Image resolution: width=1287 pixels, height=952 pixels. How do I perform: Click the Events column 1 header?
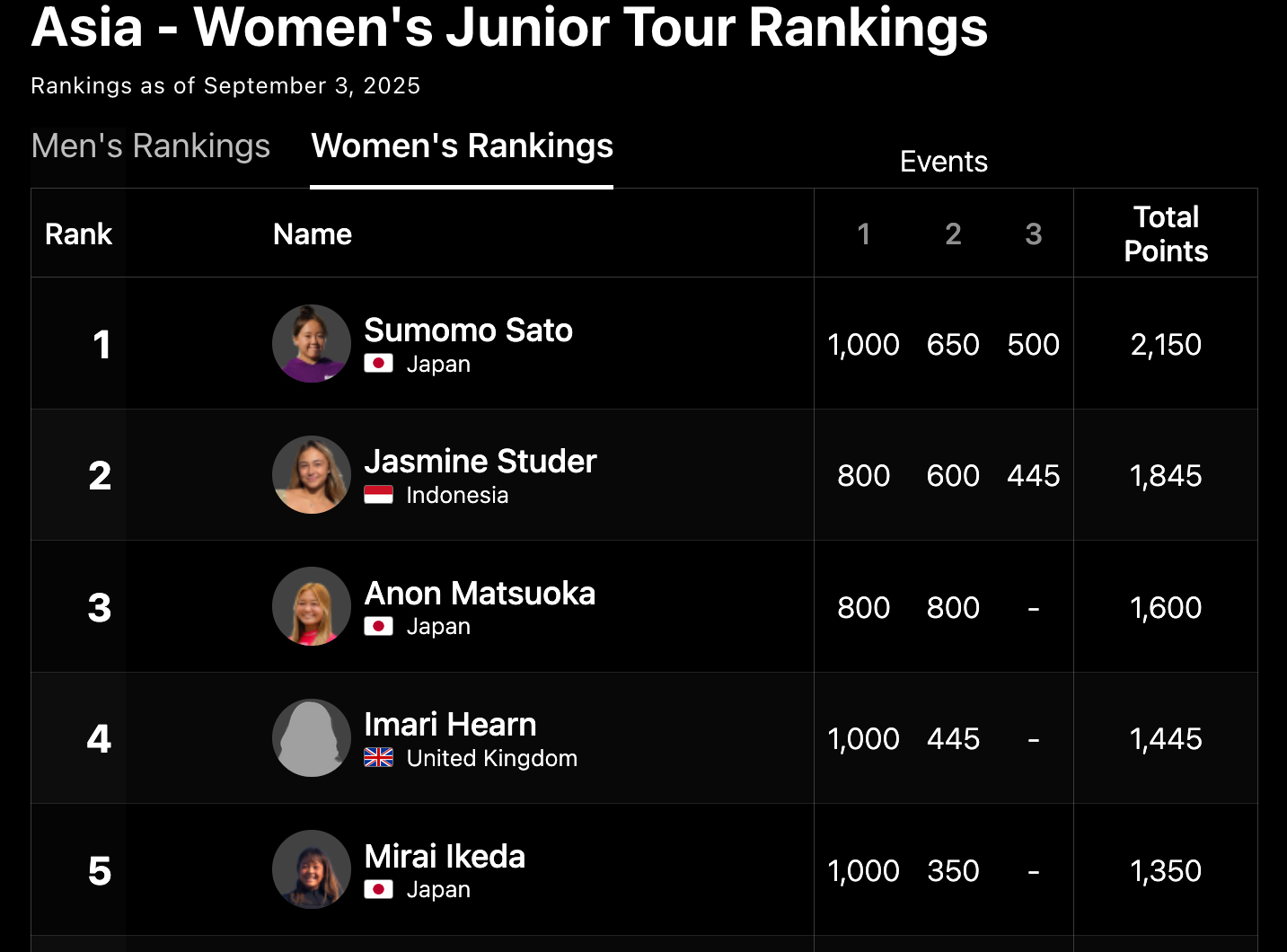tap(863, 234)
